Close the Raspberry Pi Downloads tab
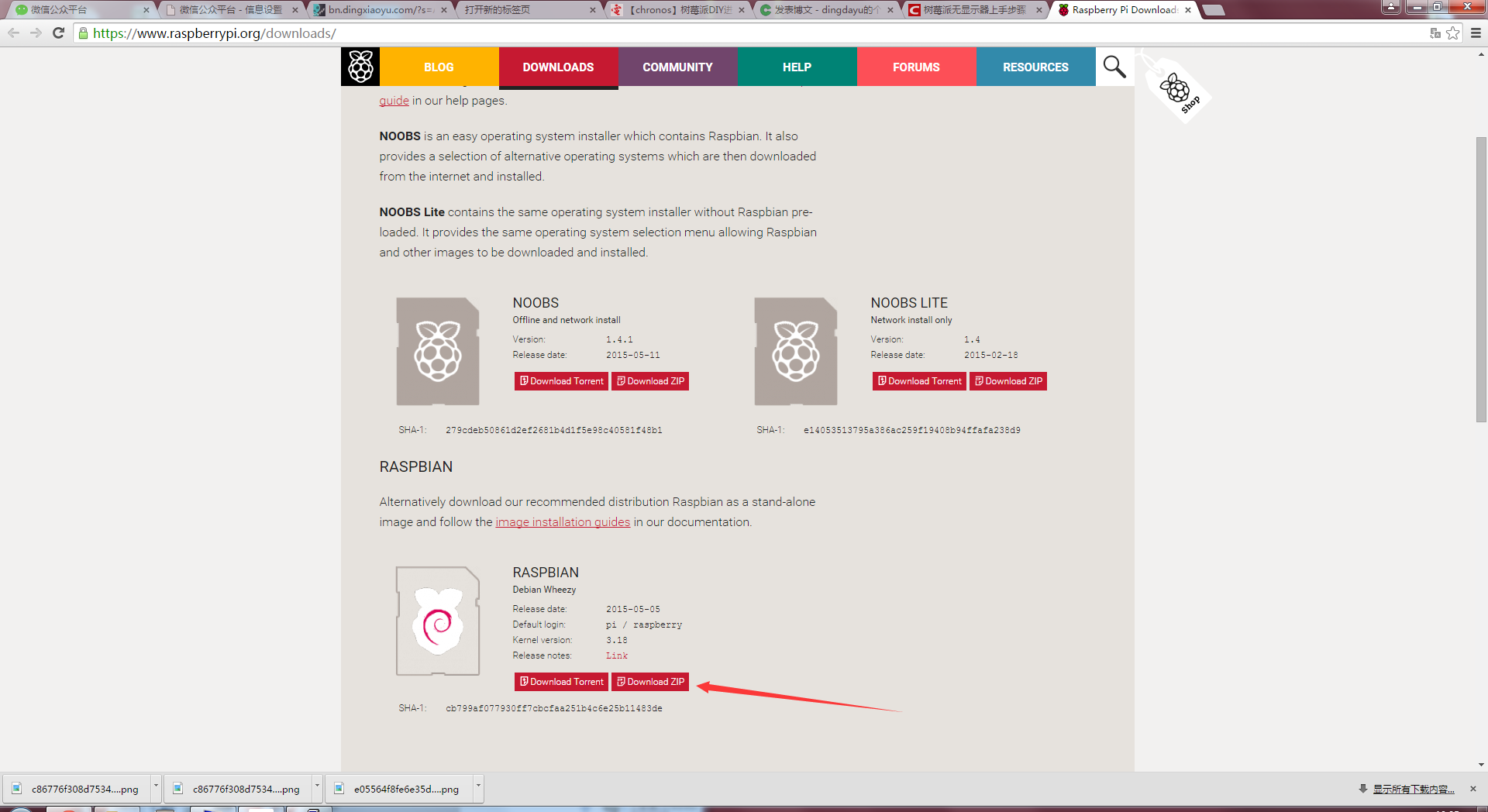The width and height of the screenshot is (1488, 812). tap(1188, 10)
